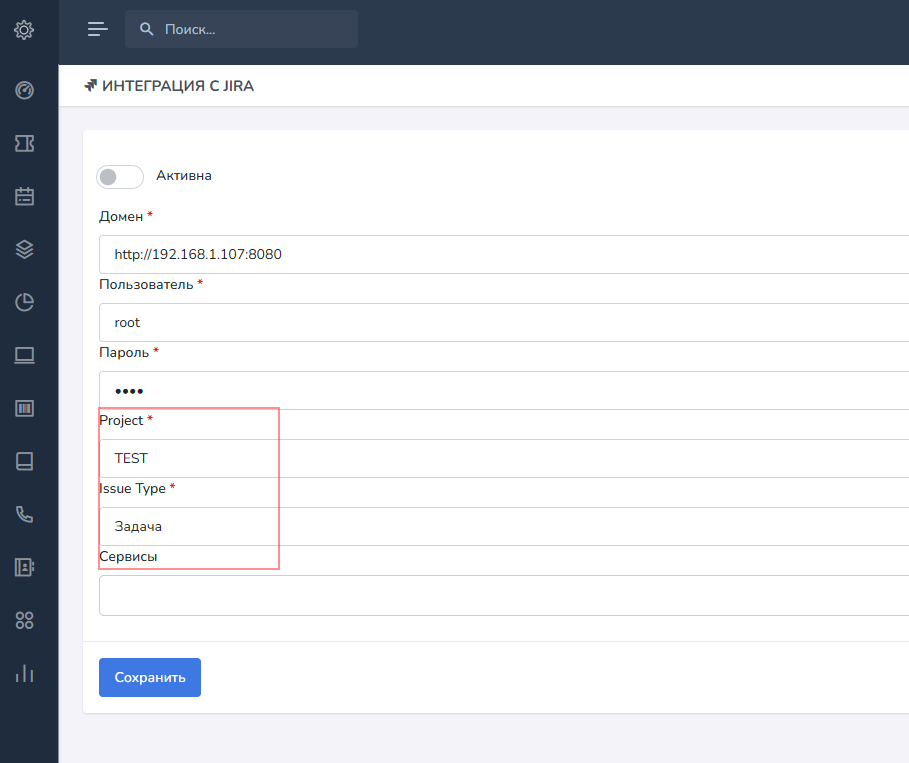Click the Домен URL input field
The image size is (909, 763).
(x=500, y=254)
